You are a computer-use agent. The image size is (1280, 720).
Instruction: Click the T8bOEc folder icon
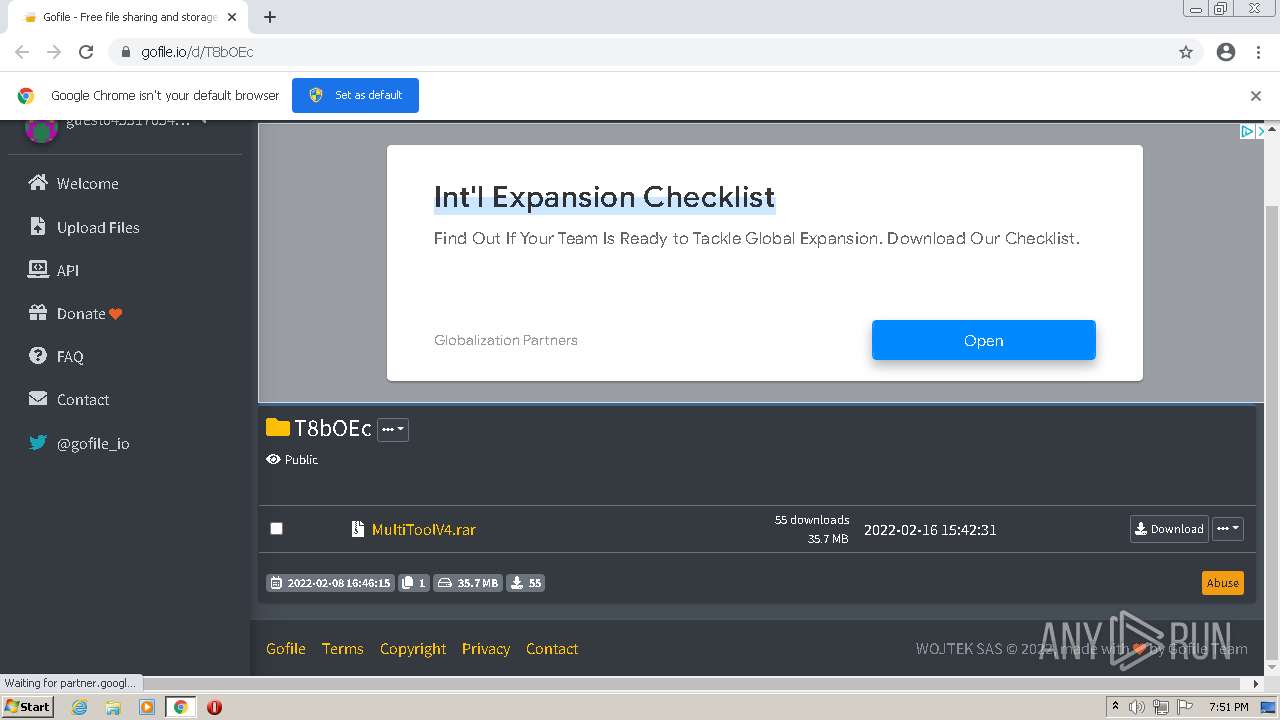coord(277,428)
